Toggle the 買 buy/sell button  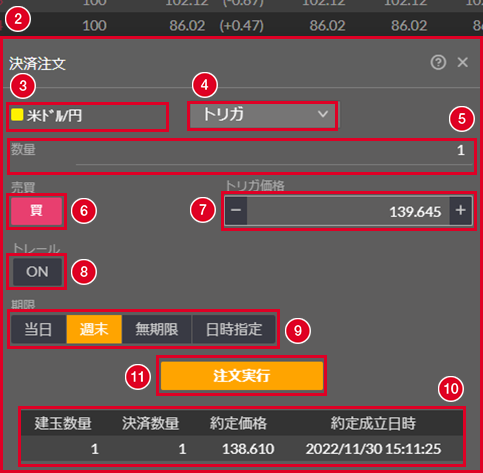point(36,211)
